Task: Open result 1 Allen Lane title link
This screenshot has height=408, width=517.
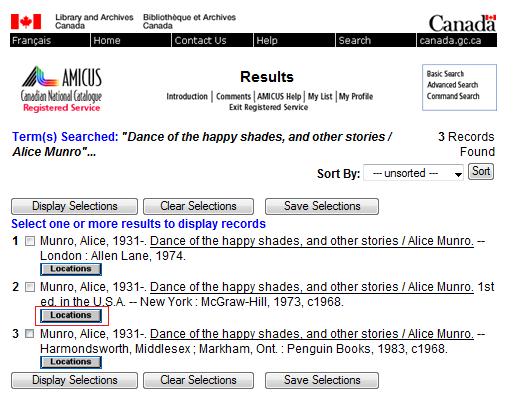Action: click(x=312, y=241)
